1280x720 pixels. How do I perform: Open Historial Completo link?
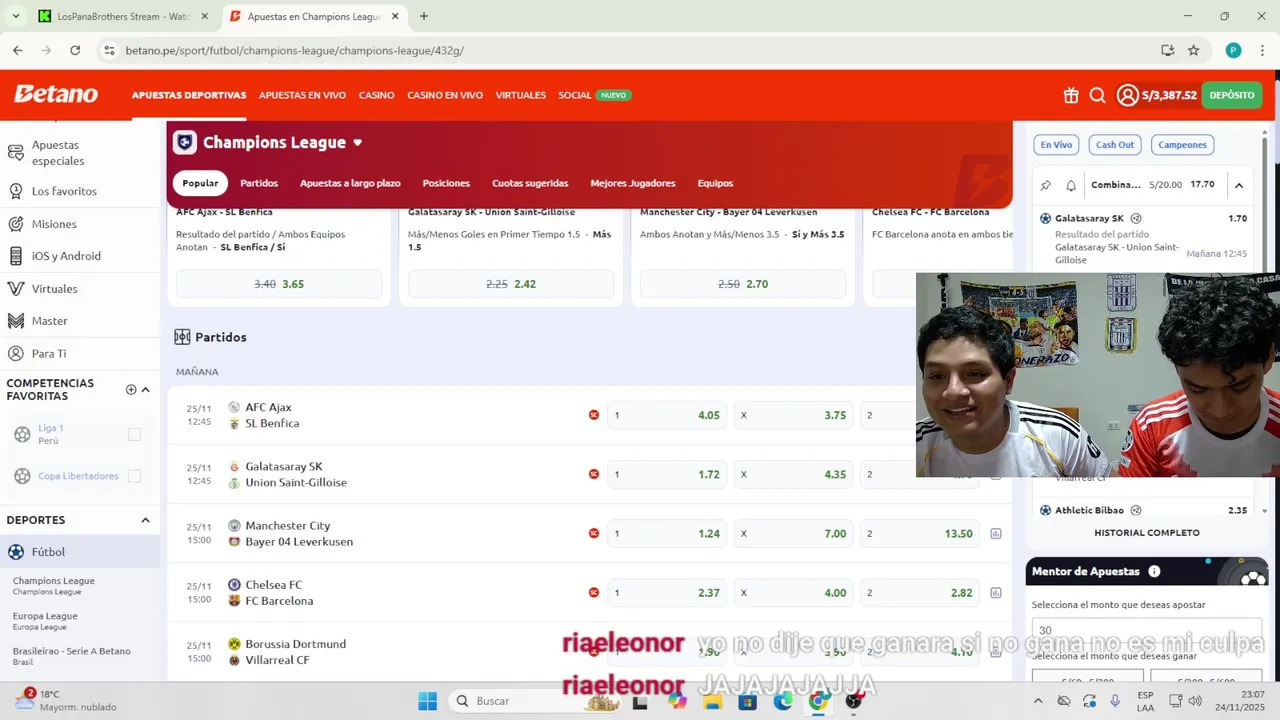[1146, 533]
